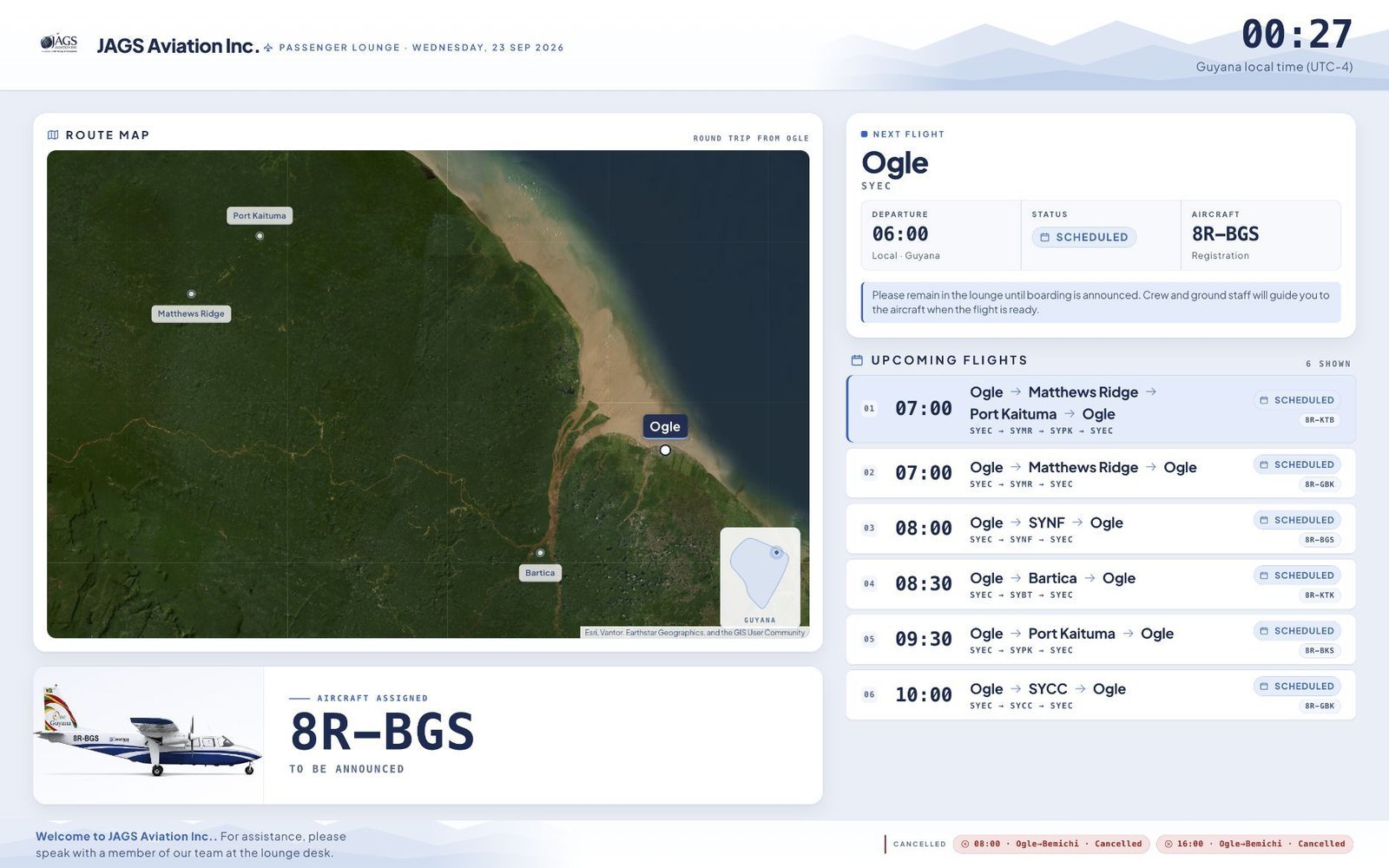Click the 8R-BGS registration in Next Flight
The width and height of the screenshot is (1389, 868).
tap(1225, 234)
